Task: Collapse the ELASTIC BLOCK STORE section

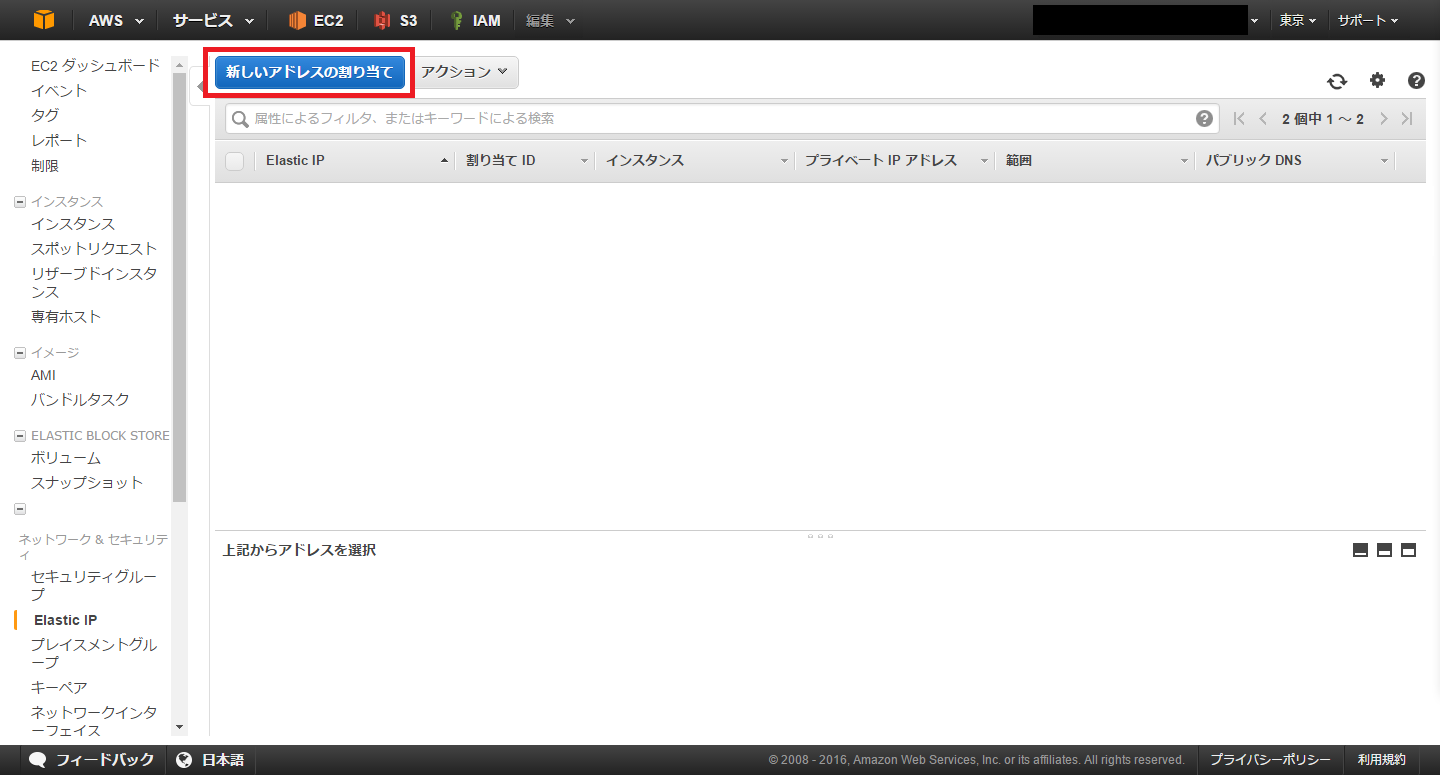Action: [20, 436]
